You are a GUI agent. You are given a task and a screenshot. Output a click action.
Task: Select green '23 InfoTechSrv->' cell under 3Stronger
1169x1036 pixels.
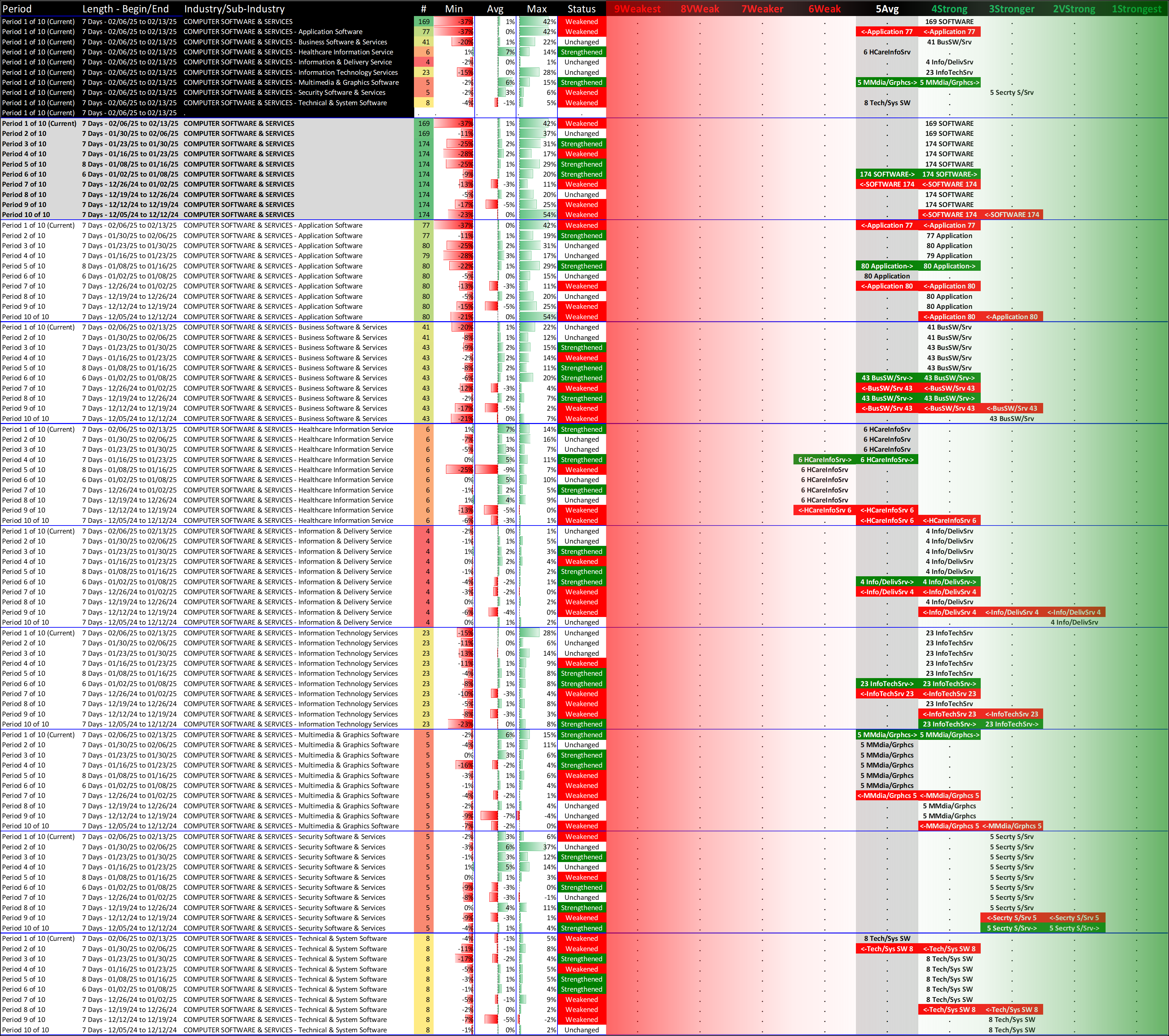tap(1011, 724)
